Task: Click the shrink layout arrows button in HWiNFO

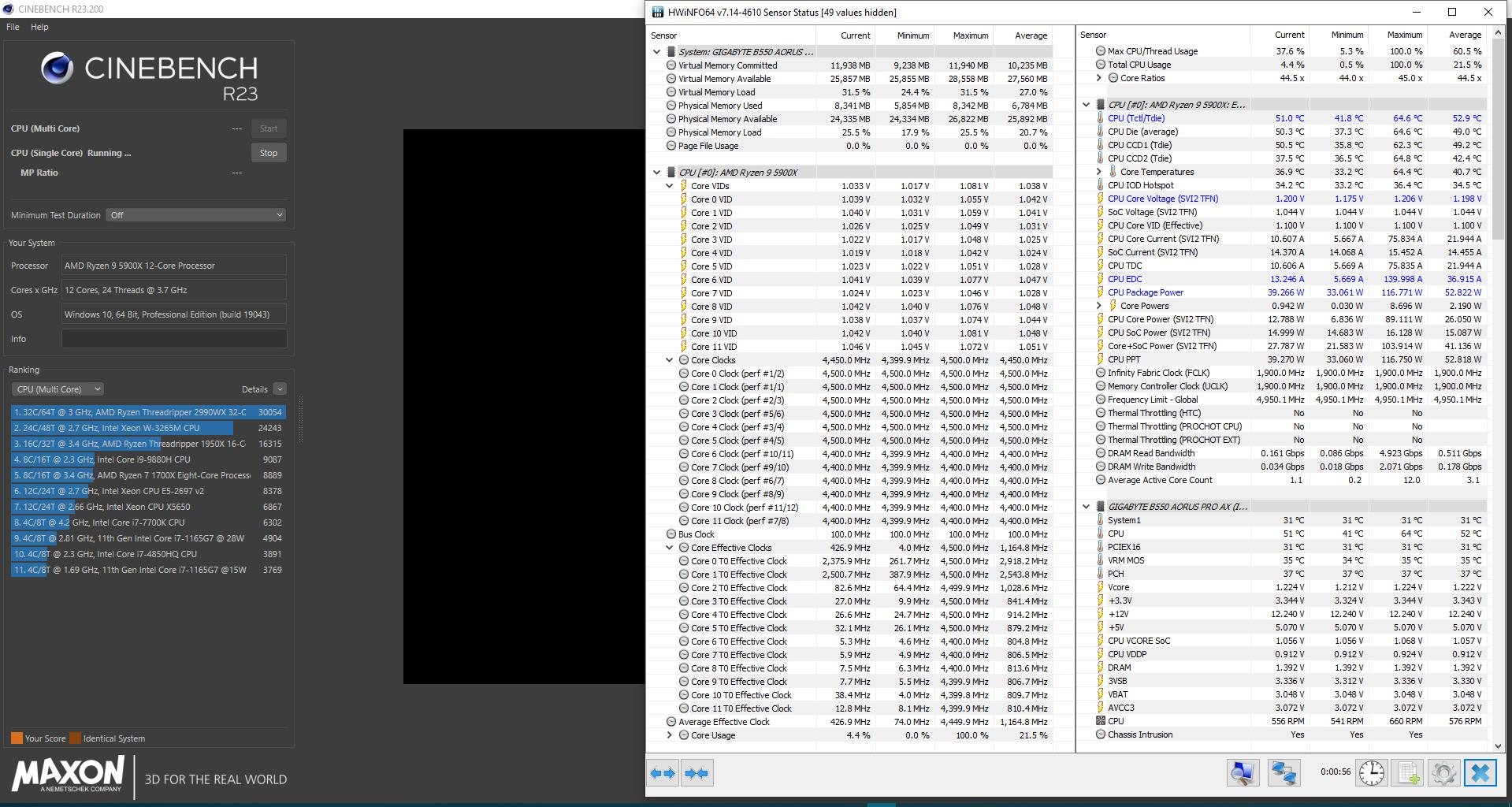Action: click(x=696, y=773)
